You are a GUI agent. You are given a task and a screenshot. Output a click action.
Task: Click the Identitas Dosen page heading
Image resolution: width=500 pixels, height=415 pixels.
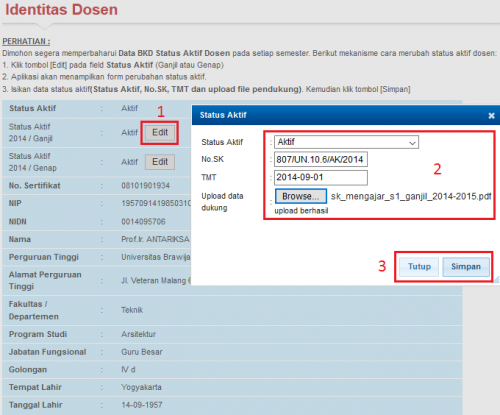coord(61,9)
